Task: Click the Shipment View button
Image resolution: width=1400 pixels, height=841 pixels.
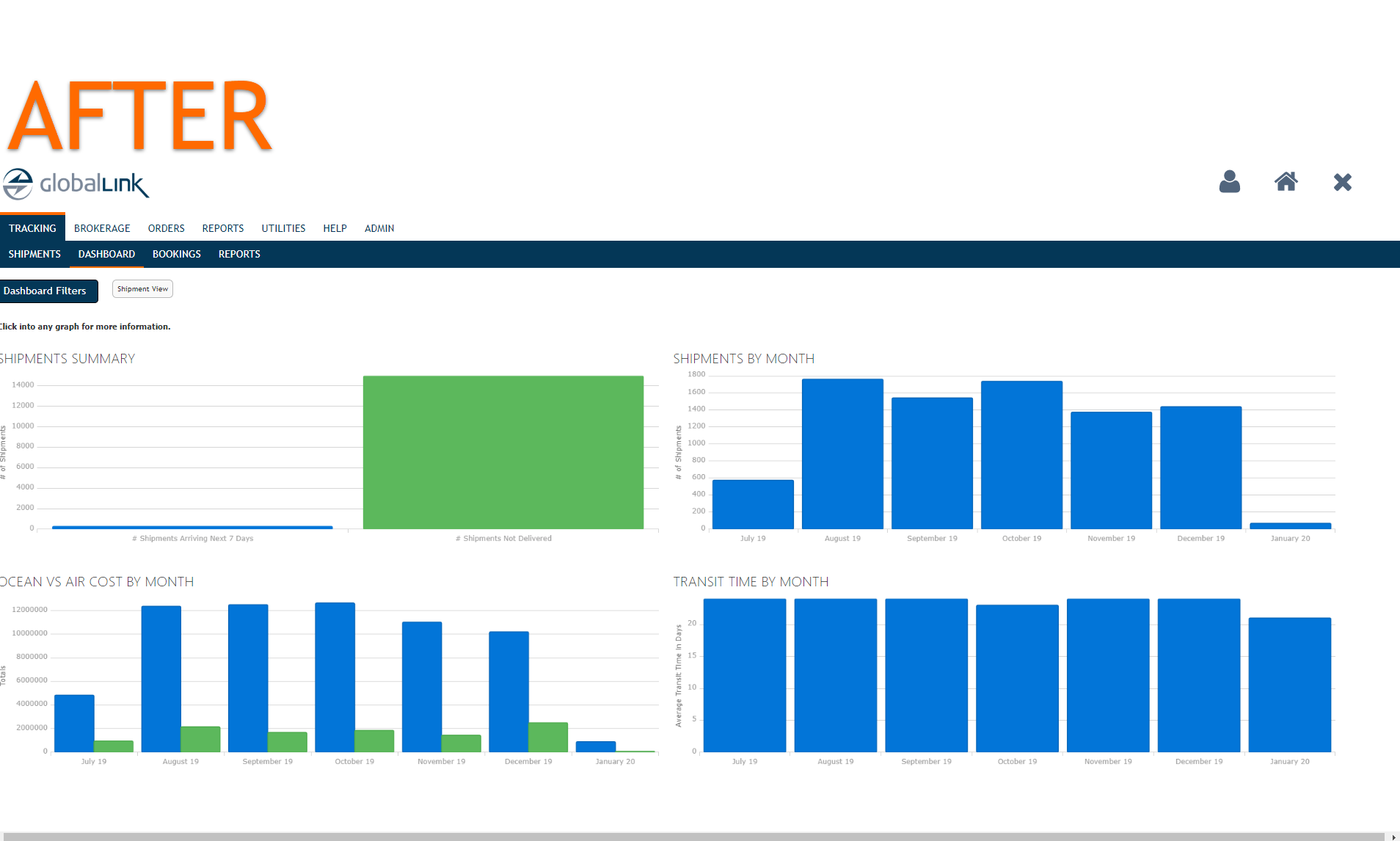Action: click(142, 289)
